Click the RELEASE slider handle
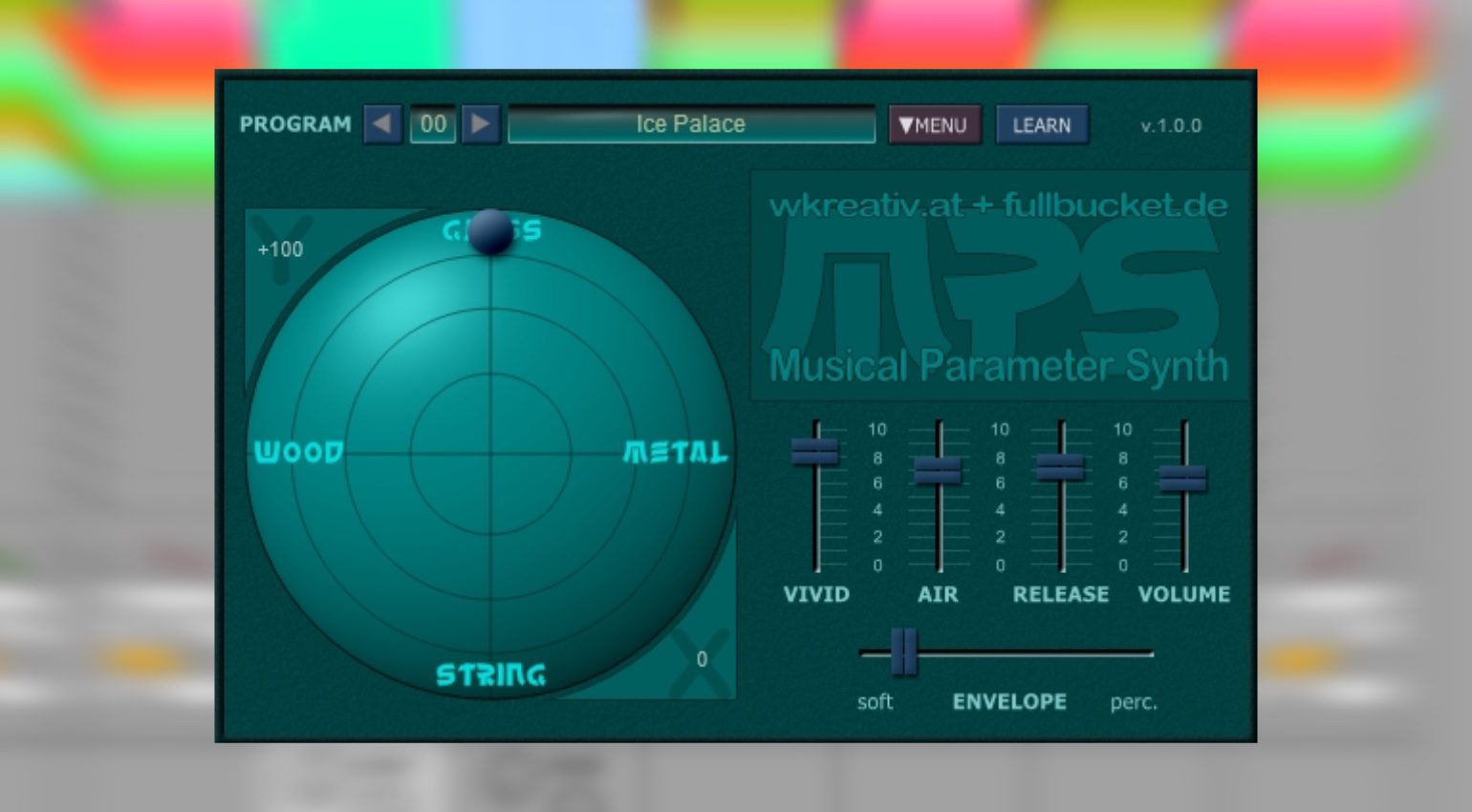 coord(1060,466)
